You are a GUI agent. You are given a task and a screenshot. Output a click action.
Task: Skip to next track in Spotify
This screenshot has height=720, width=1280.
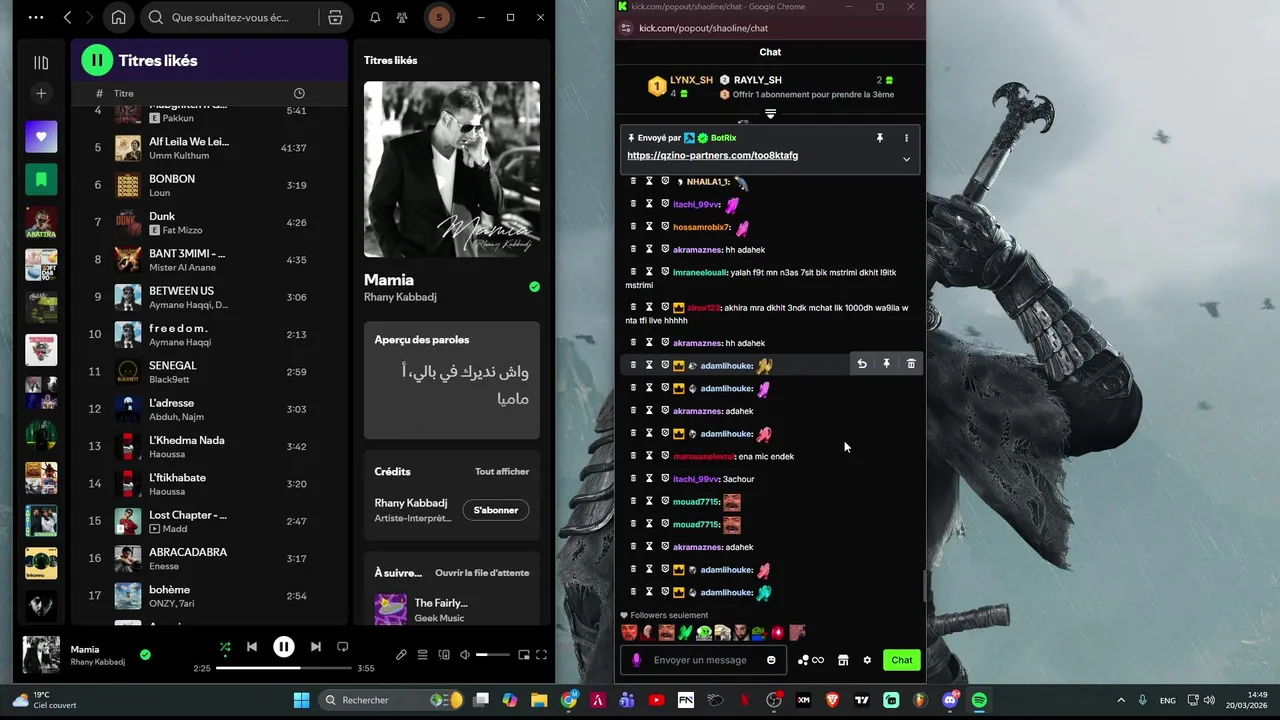pos(316,647)
